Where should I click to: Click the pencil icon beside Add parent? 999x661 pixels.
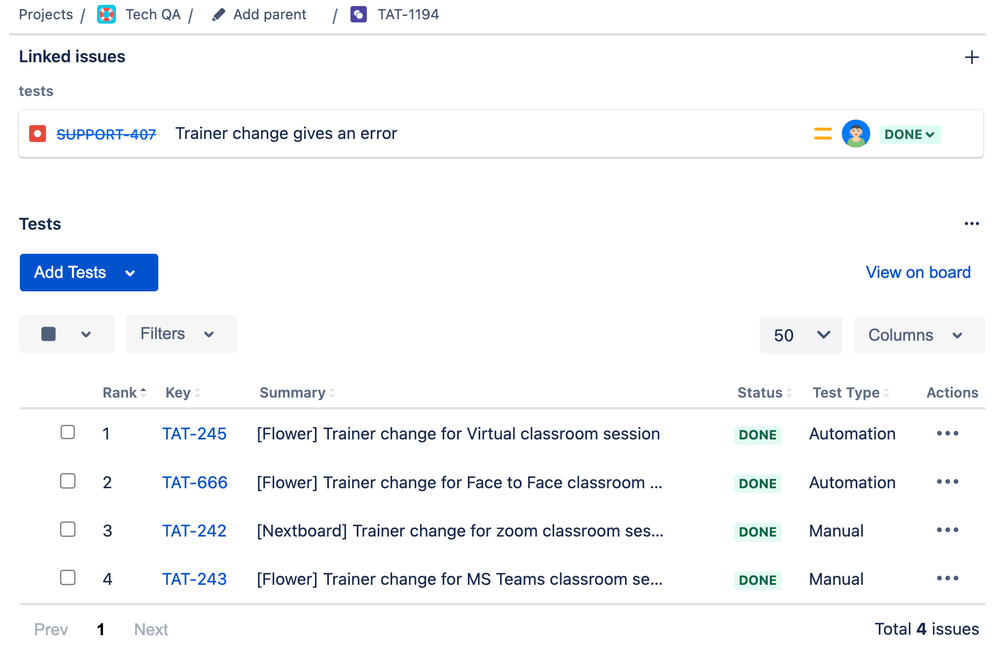click(x=219, y=15)
